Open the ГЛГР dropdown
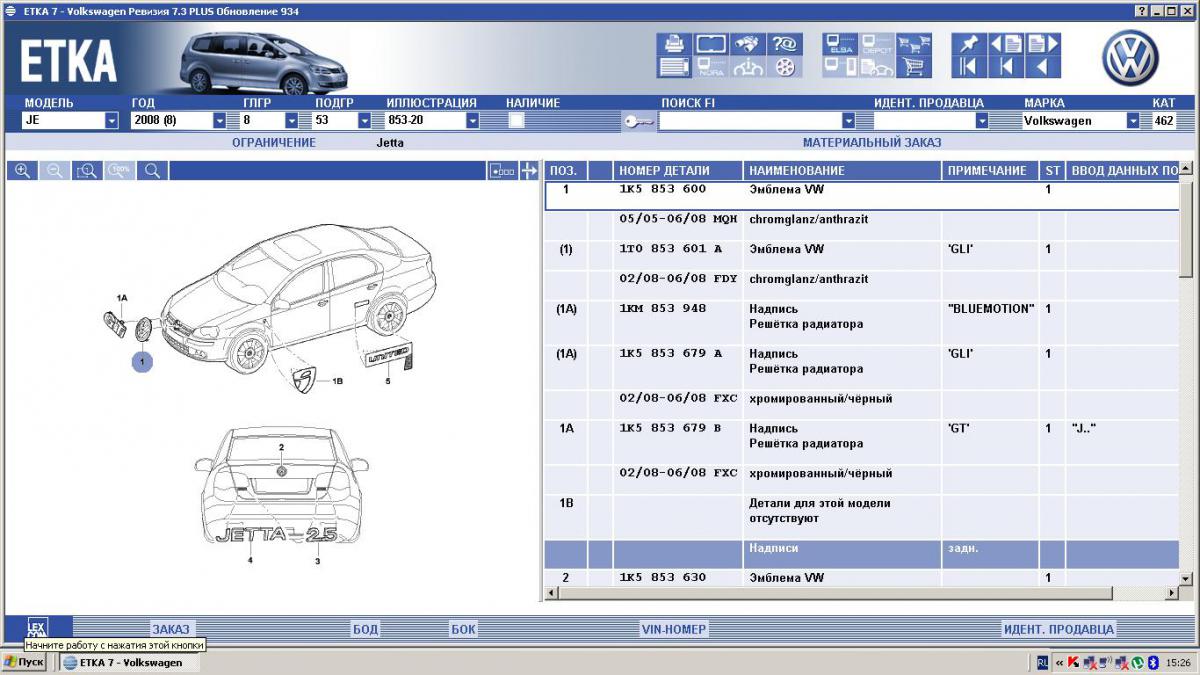Viewport: 1200px width, 675px height. pos(292,121)
